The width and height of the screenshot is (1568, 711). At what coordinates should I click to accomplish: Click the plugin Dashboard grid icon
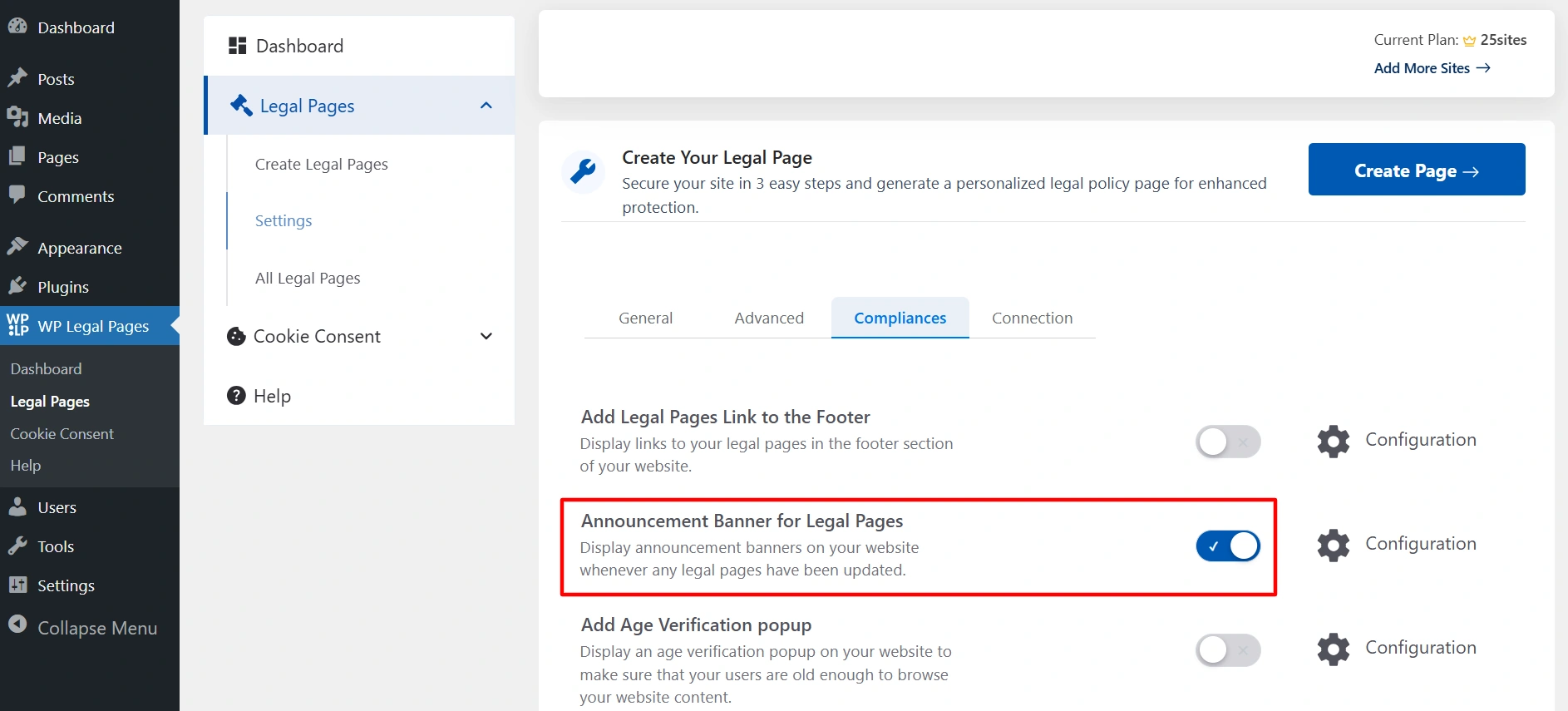[238, 46]
